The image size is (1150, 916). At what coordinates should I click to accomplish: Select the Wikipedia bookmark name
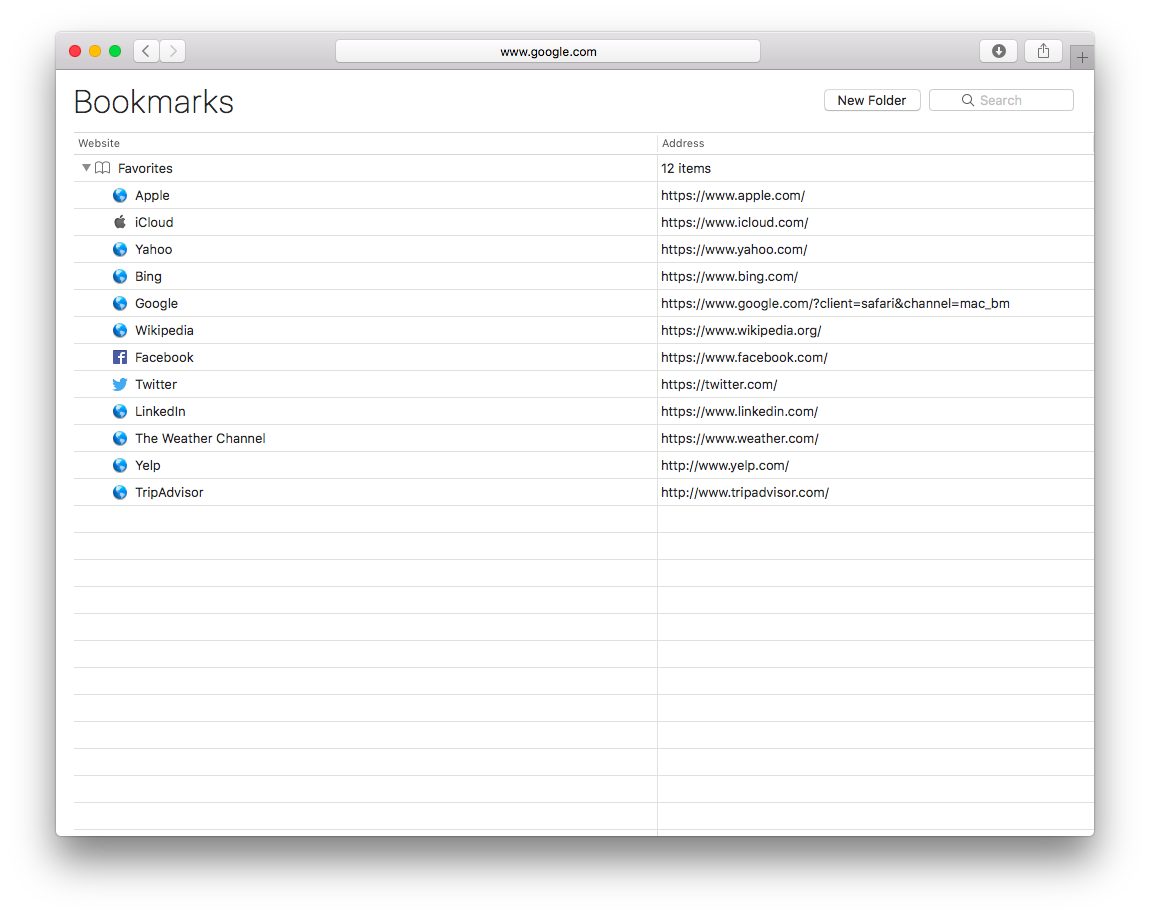pyautogui.click(x=164, y=330)
